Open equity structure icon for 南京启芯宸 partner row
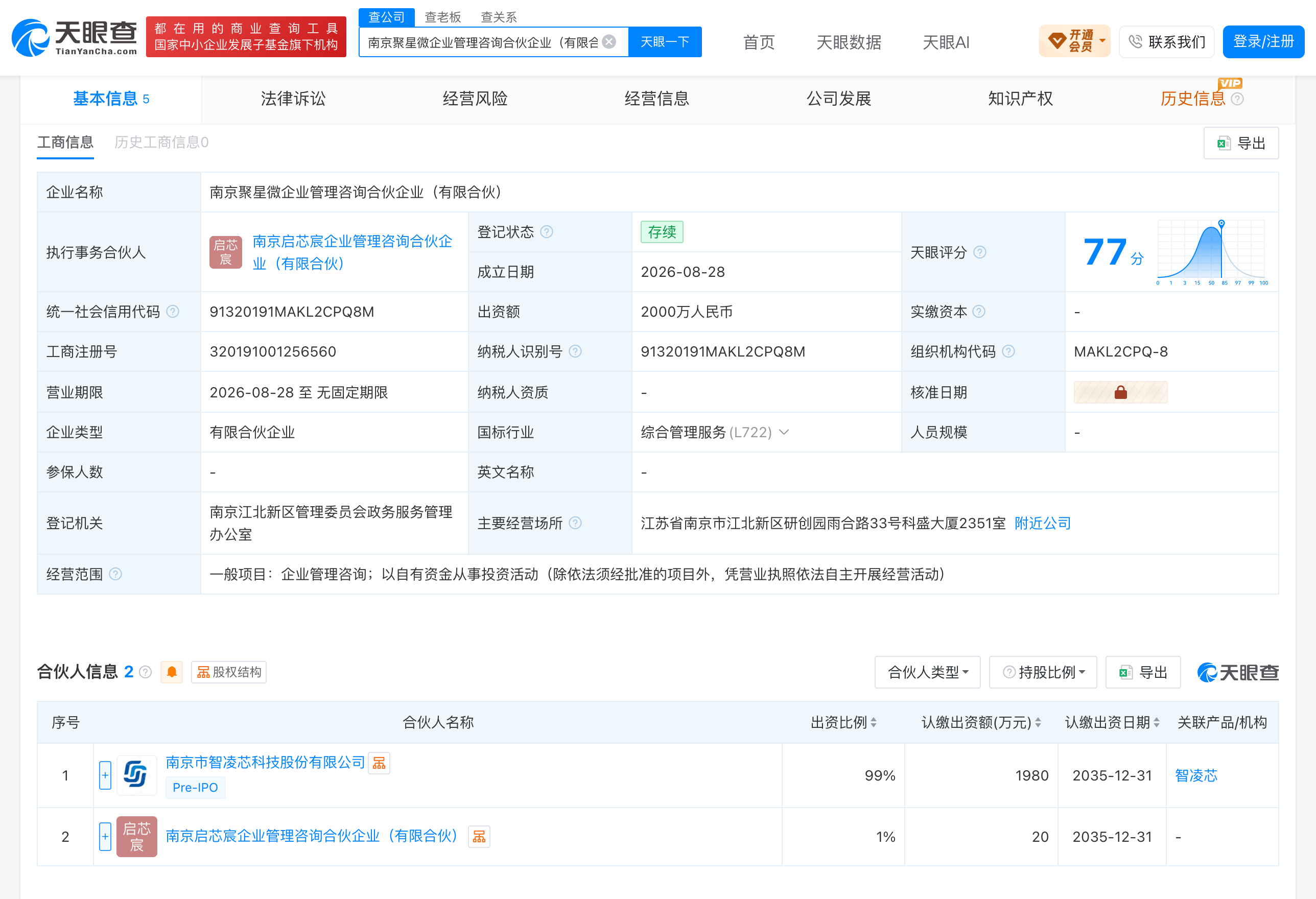Viewport: 1316px width, 899px height. 479,837
